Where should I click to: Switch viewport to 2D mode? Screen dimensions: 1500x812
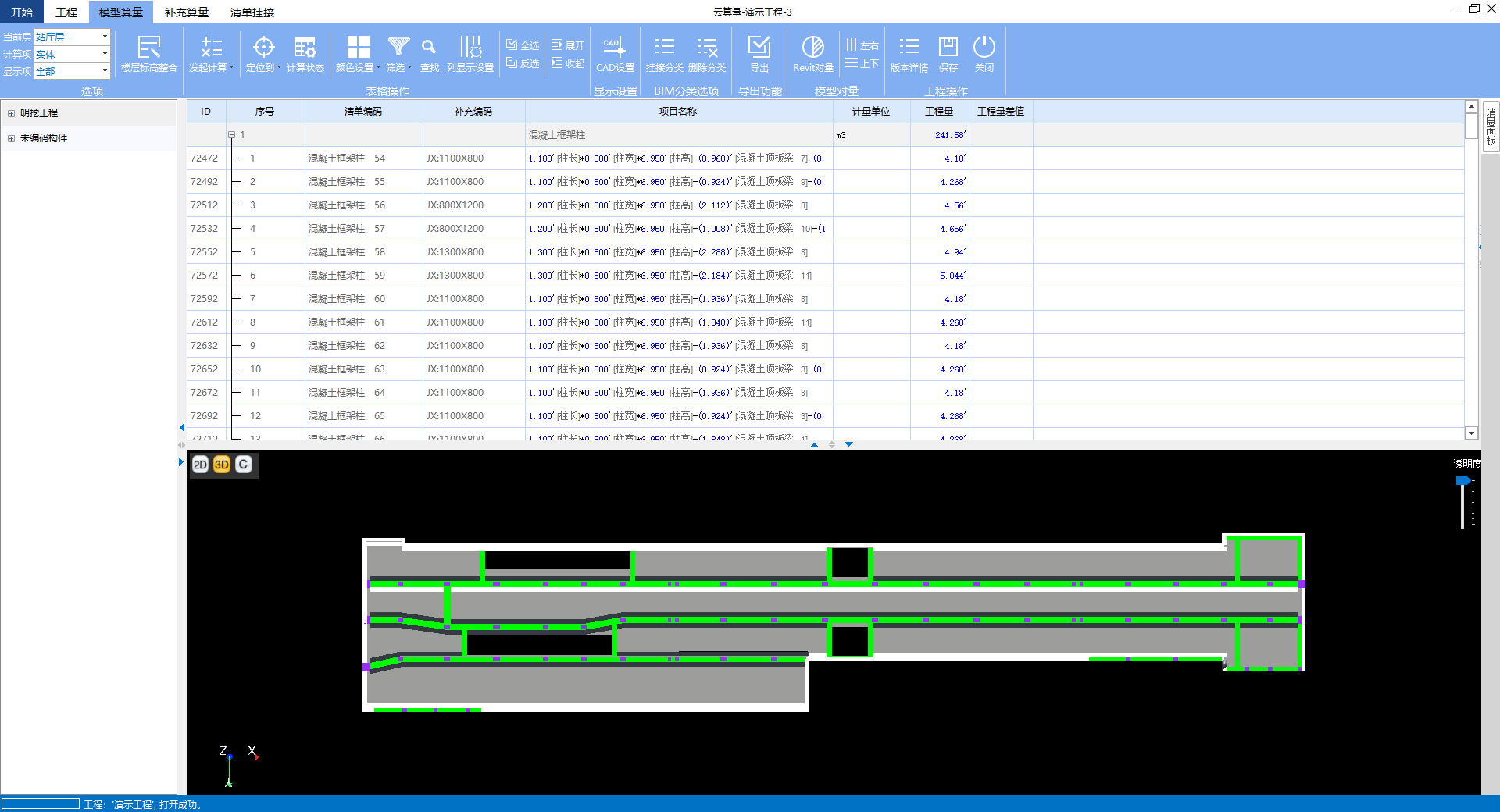pos(200,465)
